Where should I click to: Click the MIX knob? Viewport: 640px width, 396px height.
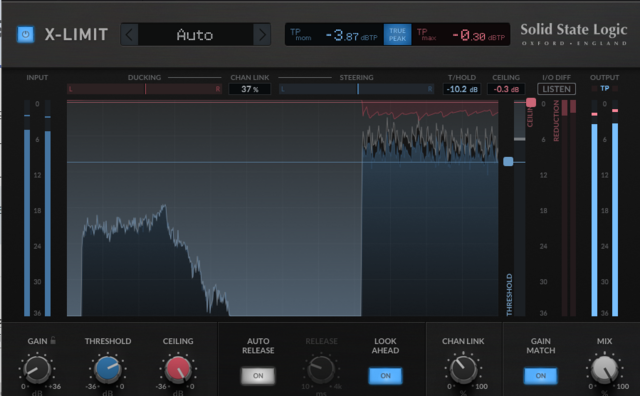point(604,369)
